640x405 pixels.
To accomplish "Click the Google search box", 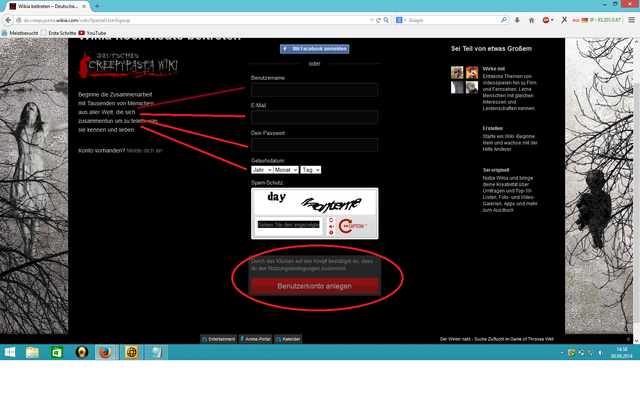I will (453, 20).
